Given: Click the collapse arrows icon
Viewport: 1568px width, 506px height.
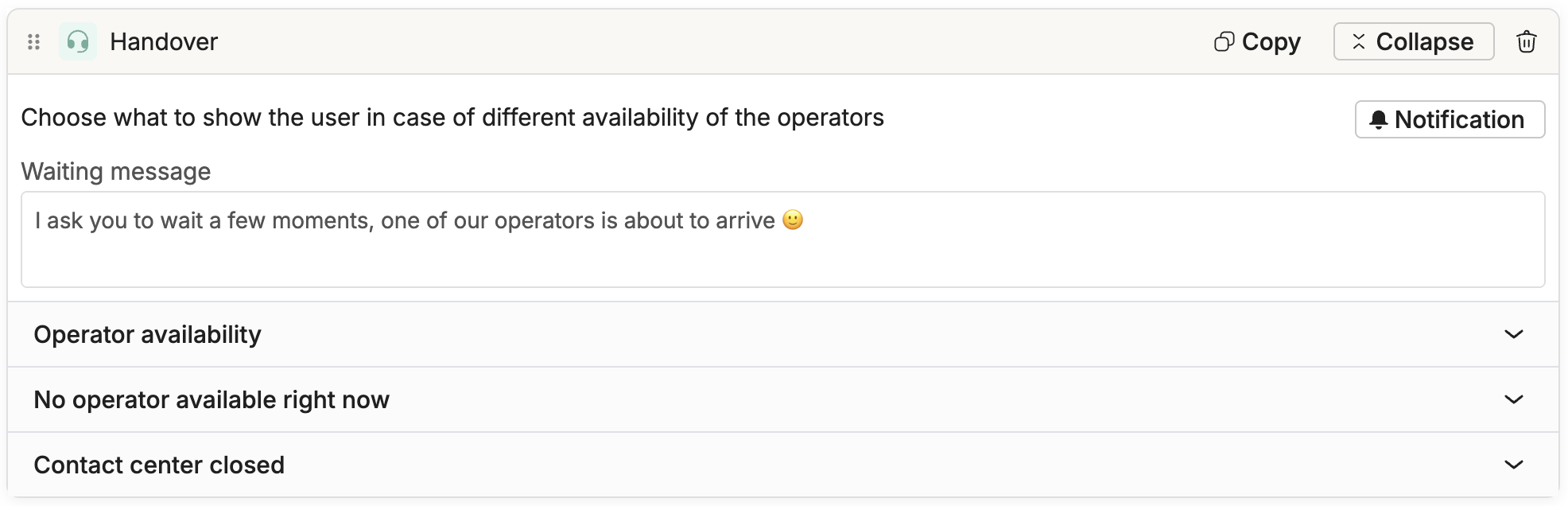Looking at the screenshot, I should point(1359,42).
